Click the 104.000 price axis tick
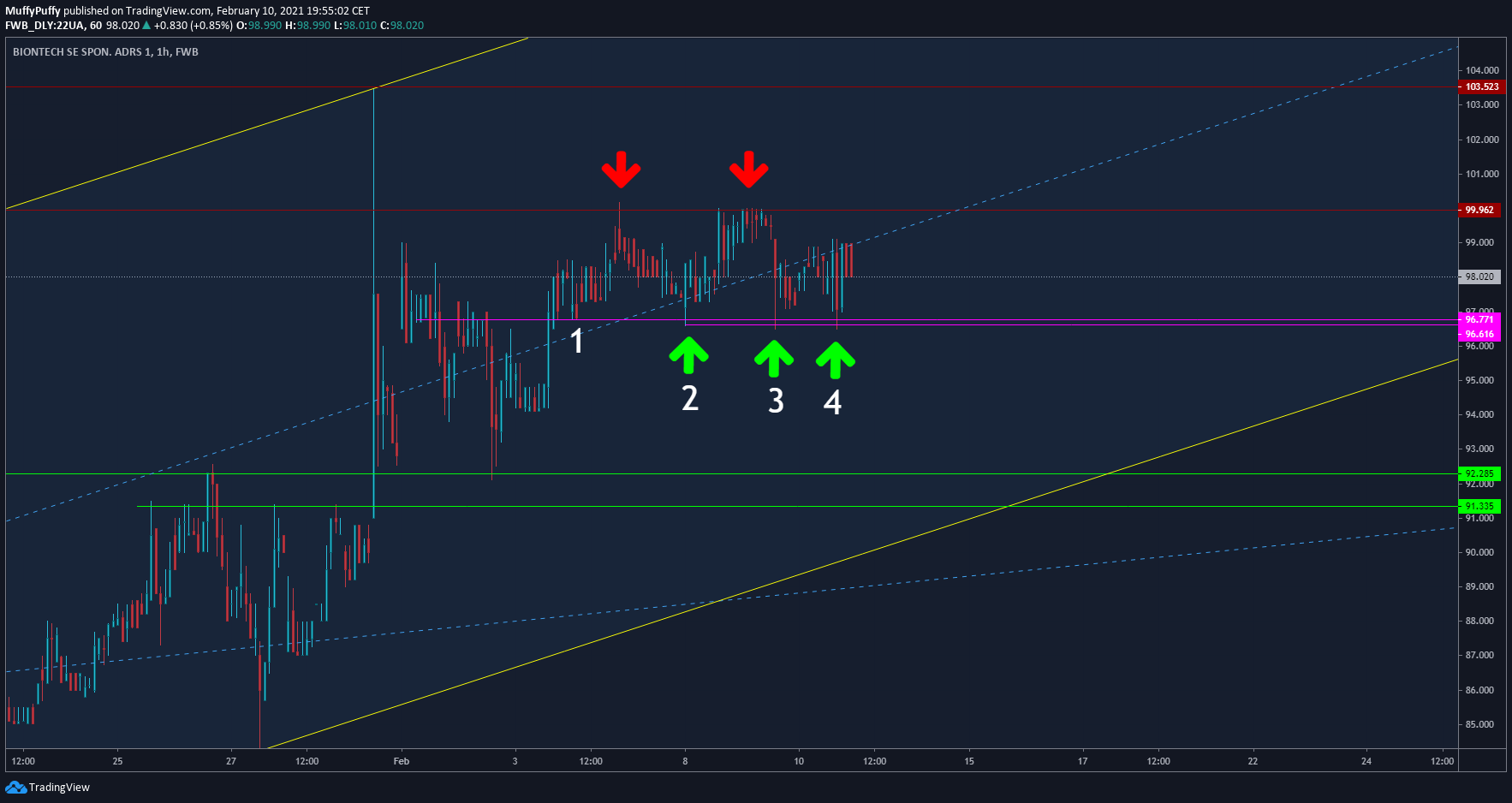The image size is (1512, 803). click(1482, 70)
